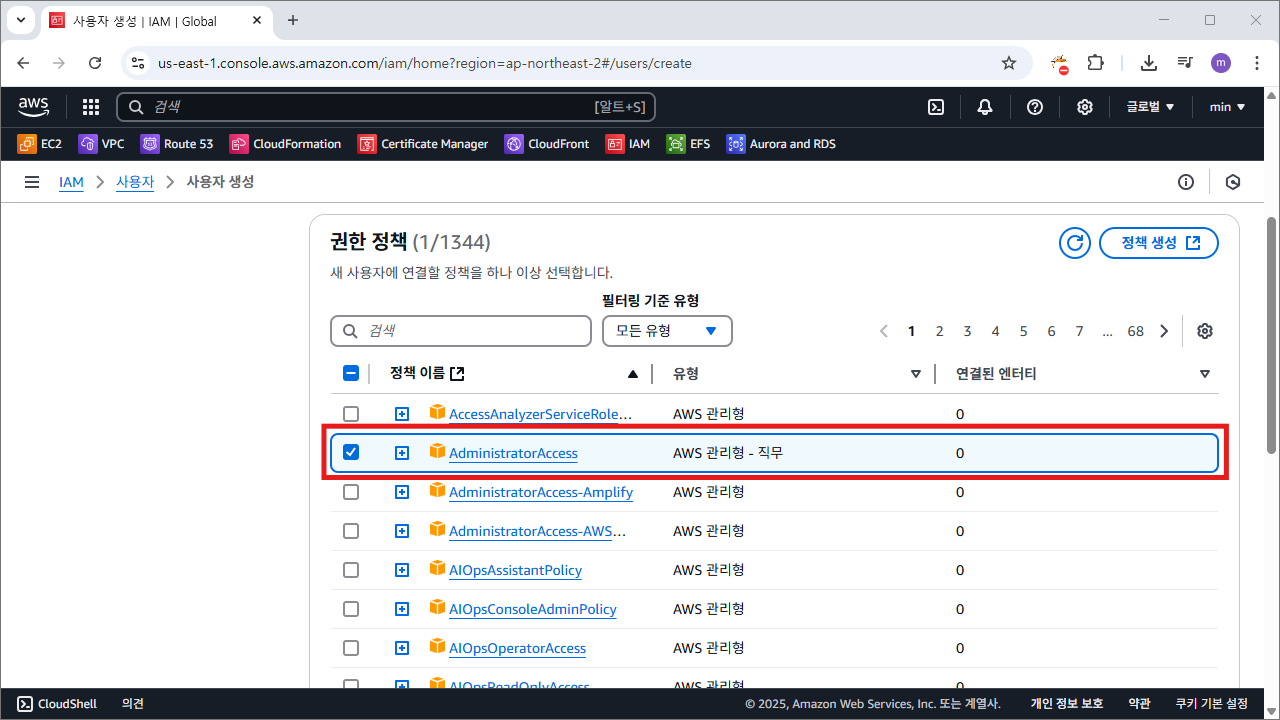Viewport: 1280px width, 720px height.
Task: Go to IAM breadcrumb link
Action: point(71,182)
